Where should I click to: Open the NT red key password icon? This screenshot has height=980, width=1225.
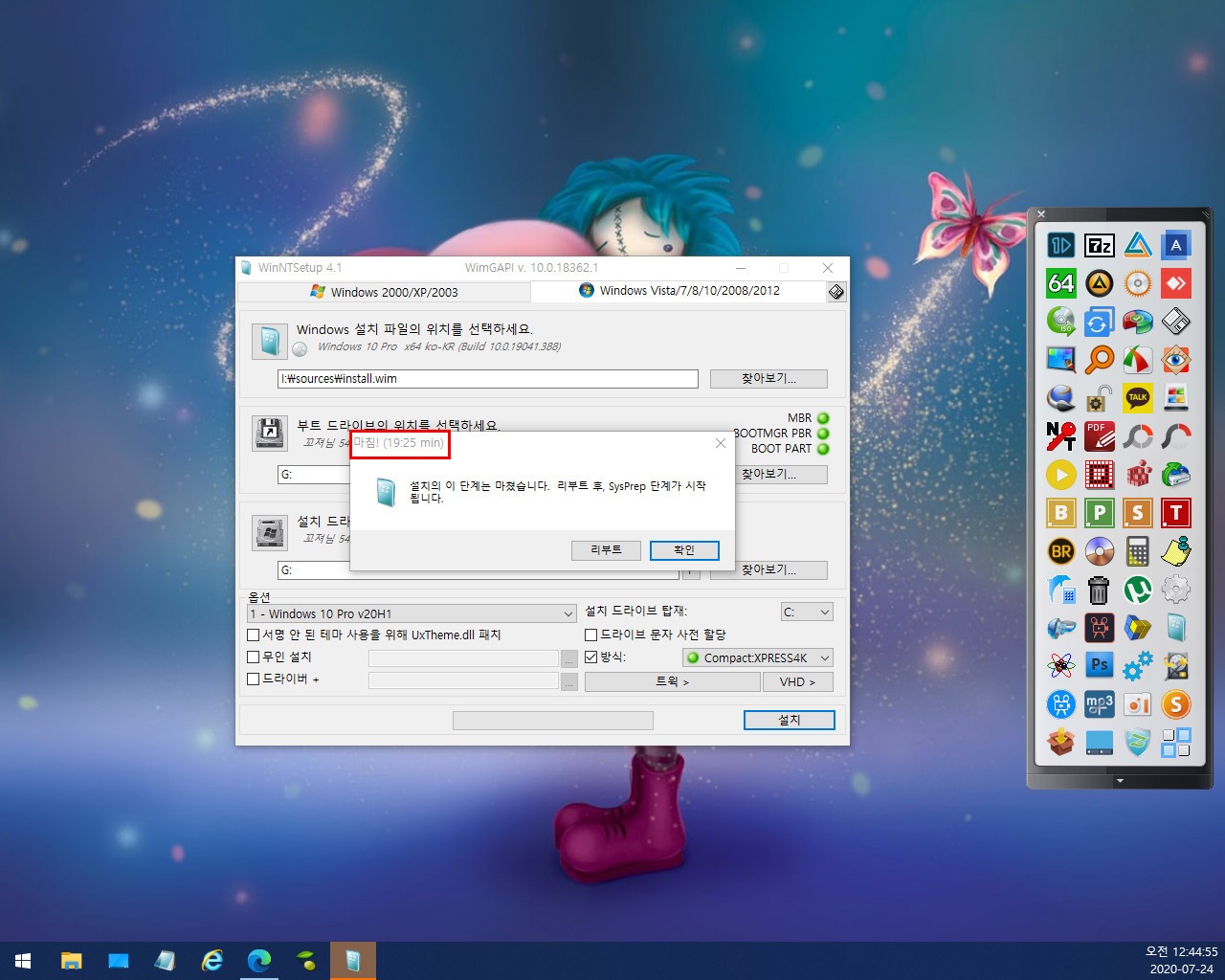pos(1060,436)
